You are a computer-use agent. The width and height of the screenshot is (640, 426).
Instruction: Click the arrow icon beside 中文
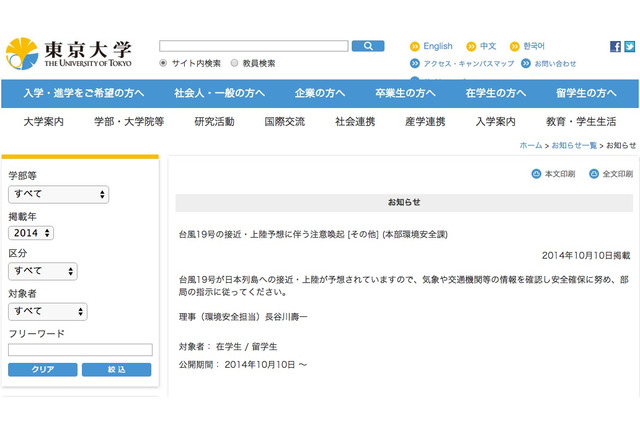(x=471, y=47)
